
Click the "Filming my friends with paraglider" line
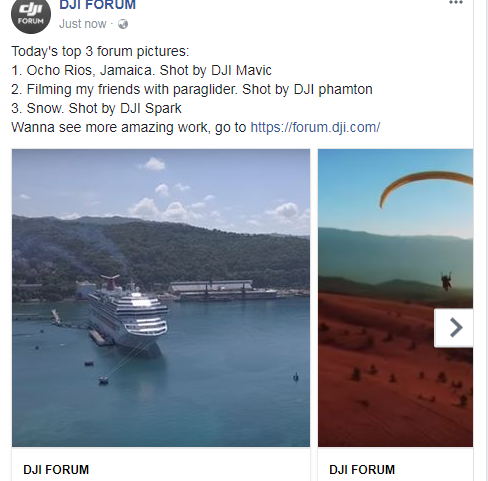pyautogui.click(x=192, y=89)
